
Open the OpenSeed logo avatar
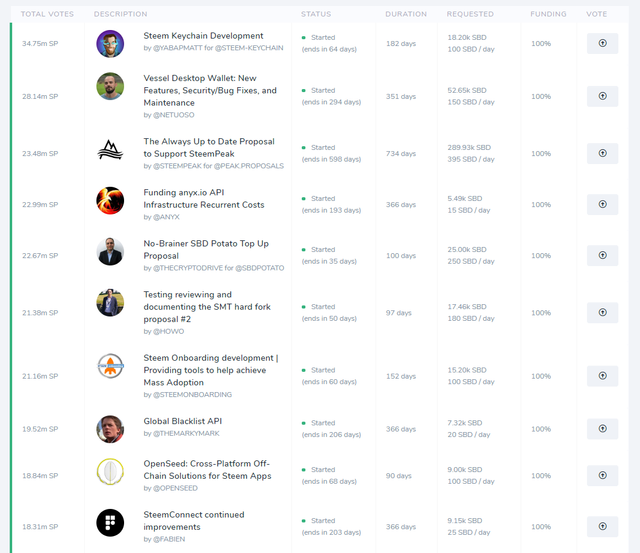click(110, 472)
